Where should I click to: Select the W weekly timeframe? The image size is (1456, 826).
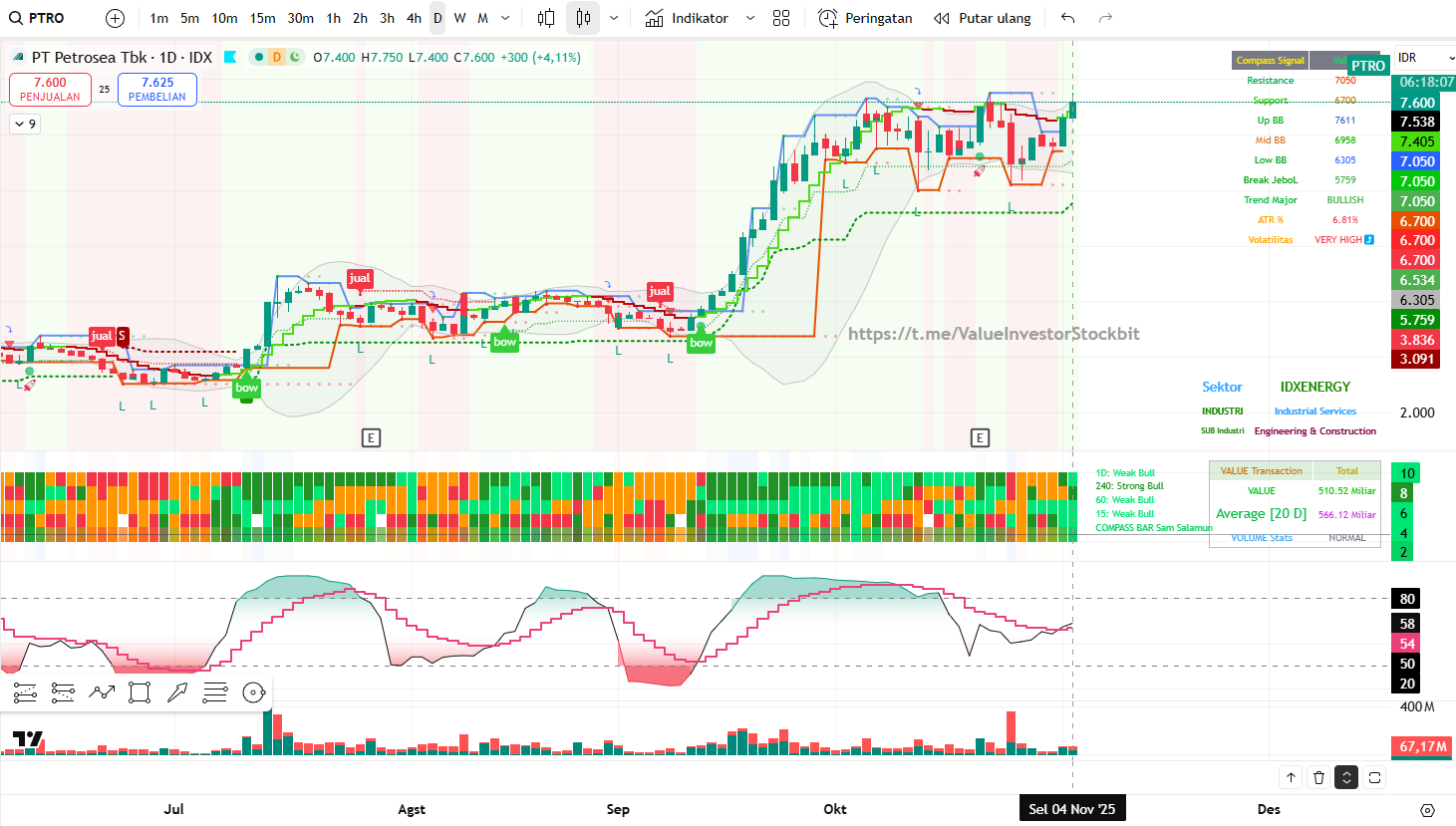click(x=459, y=18)
